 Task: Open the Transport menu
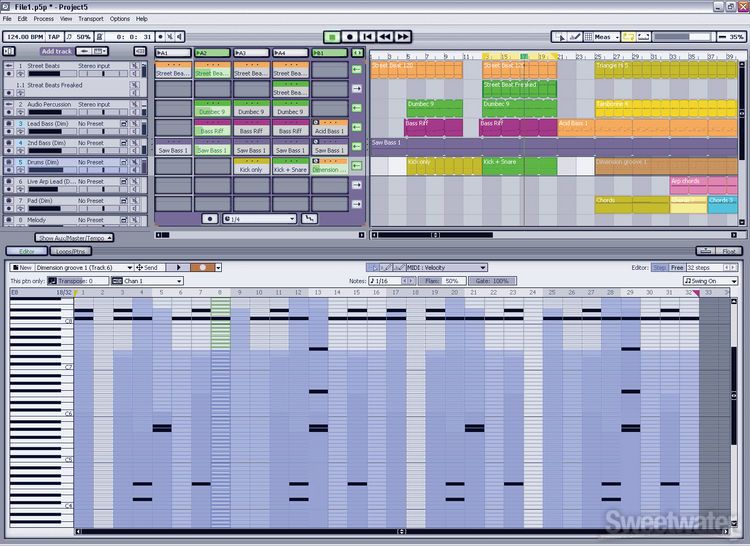(90, 19)
